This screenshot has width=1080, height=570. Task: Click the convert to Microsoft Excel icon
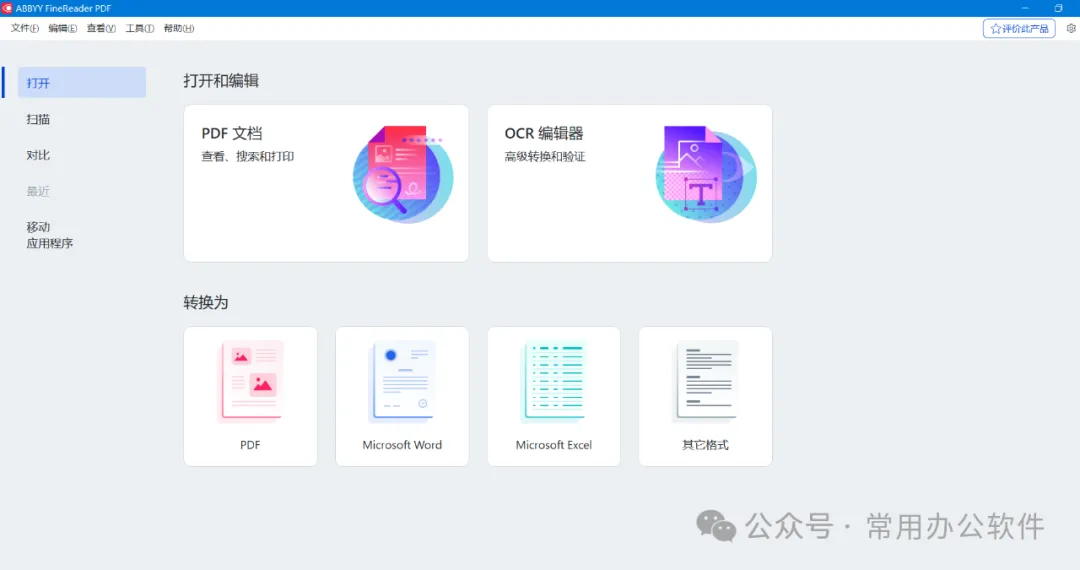[554, 381]
